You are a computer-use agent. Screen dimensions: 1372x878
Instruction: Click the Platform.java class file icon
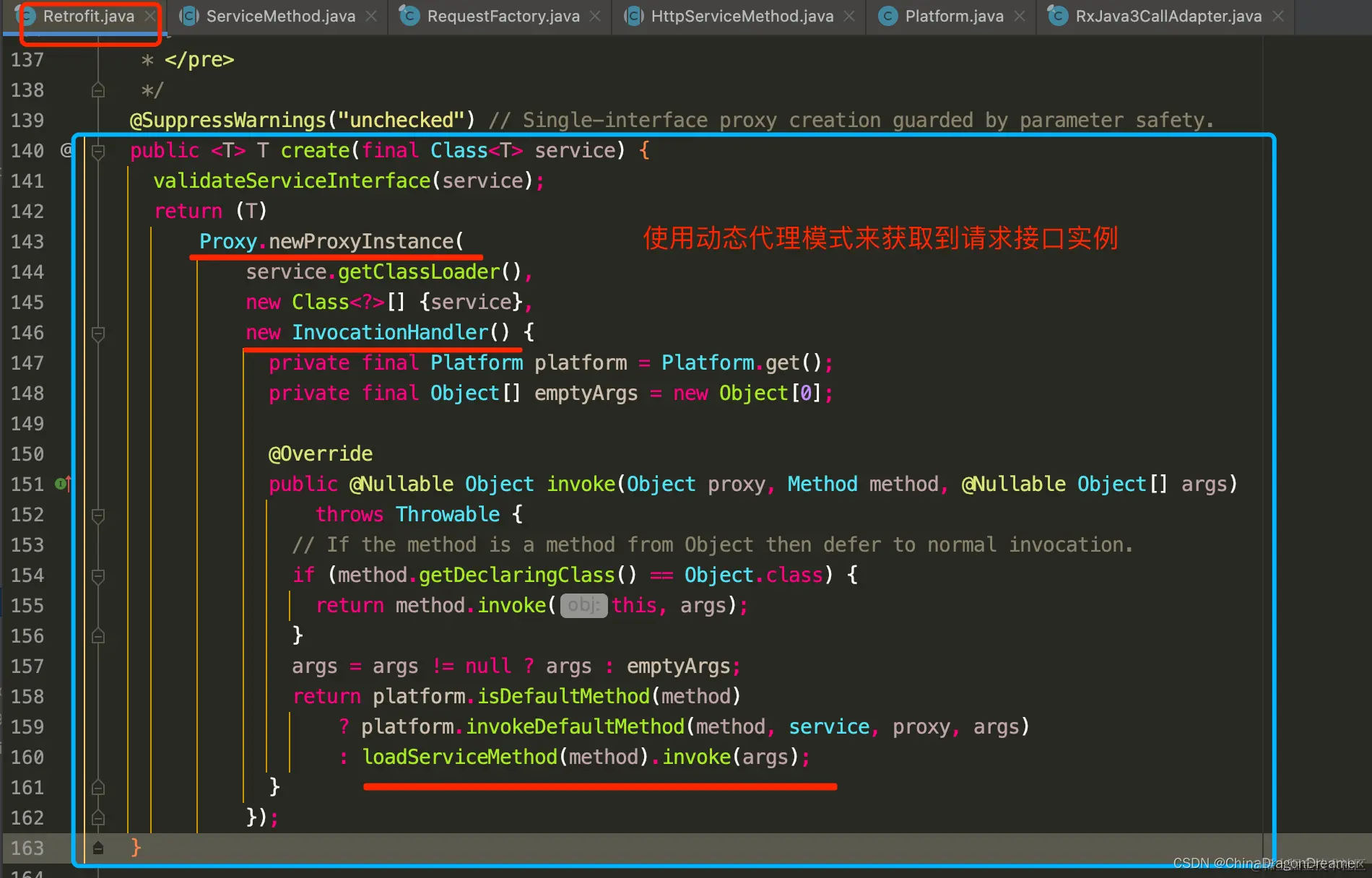pos(887,16)
